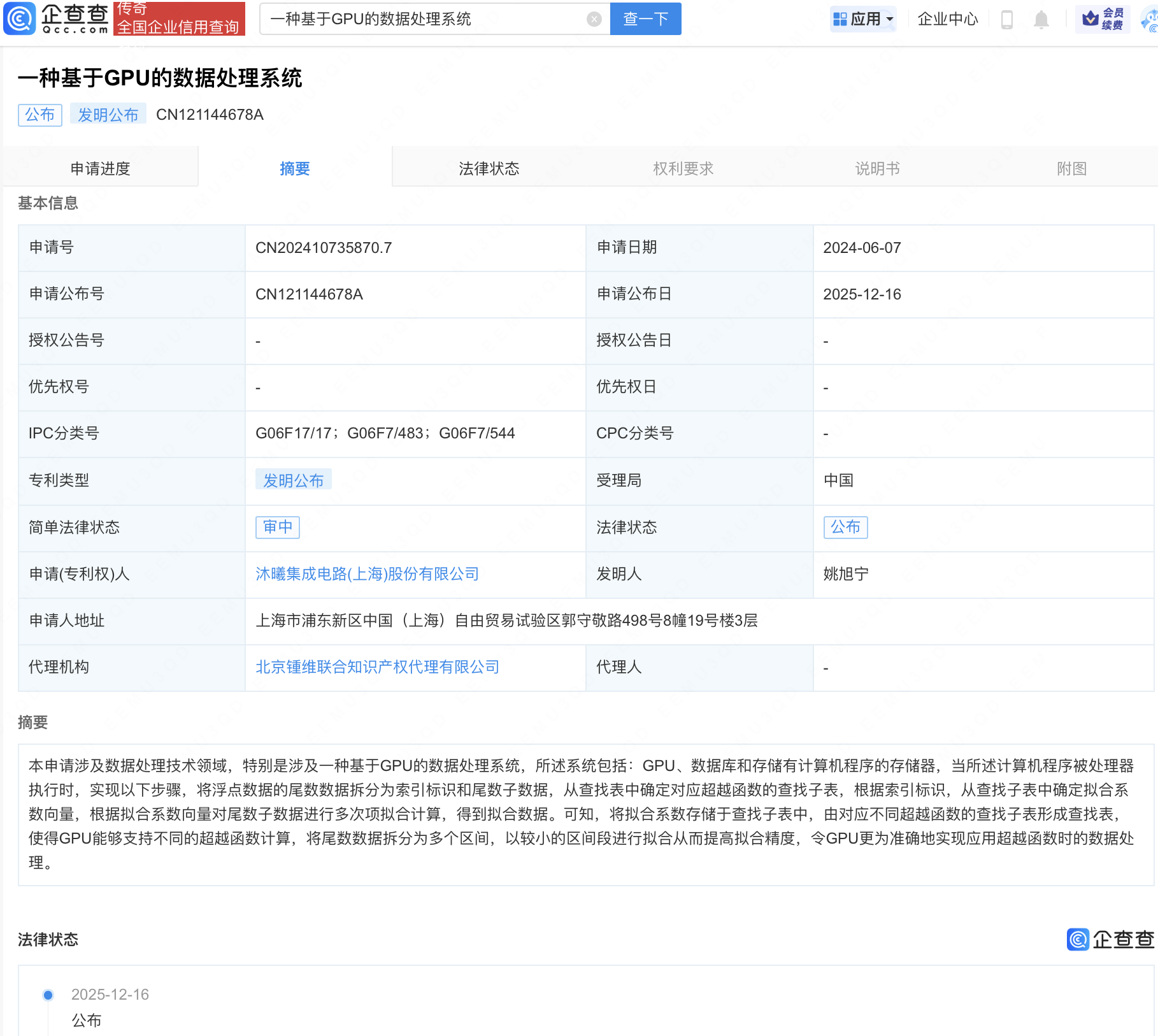Open the 附图 tab

[x=1071, y=168]
